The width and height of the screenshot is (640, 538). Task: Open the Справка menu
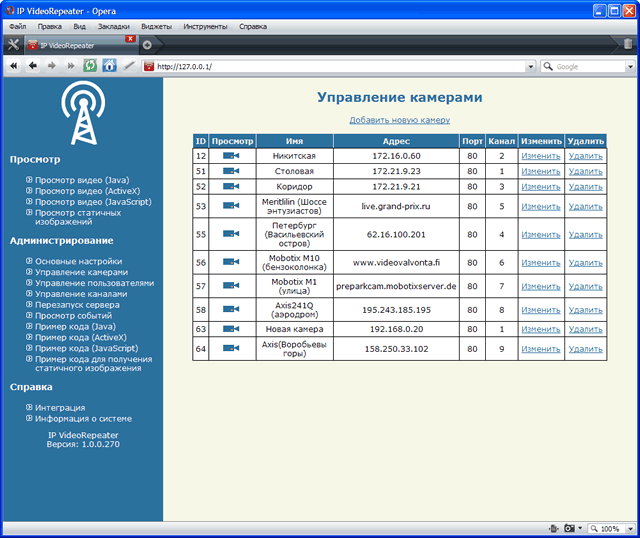point(253,27)
